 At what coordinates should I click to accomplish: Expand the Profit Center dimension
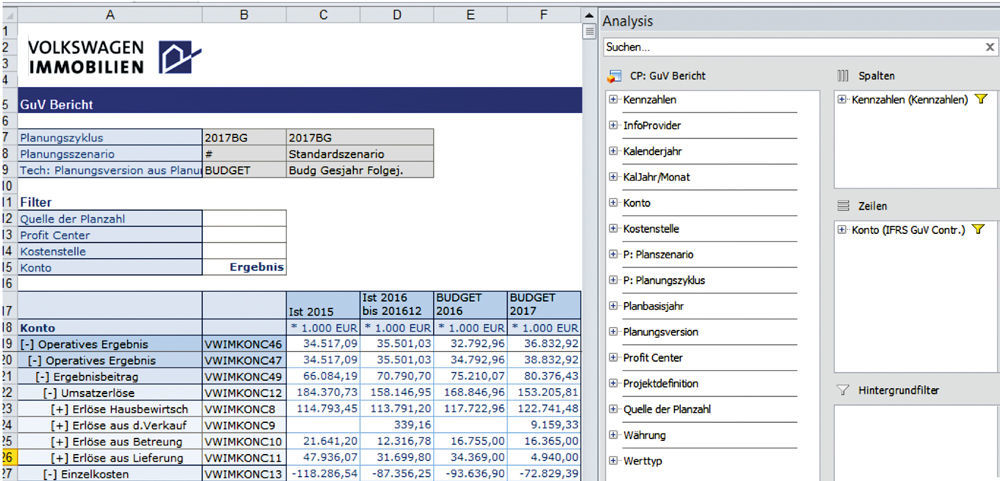(x=613, y=357)
